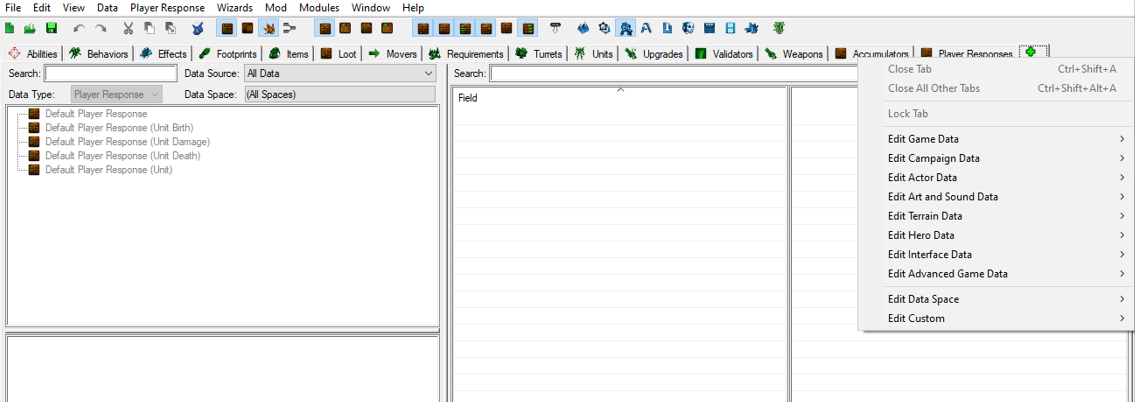1135x402 pixels.
Task: Expand the Edit Interface Data submenu
Action: click(995, 254)
